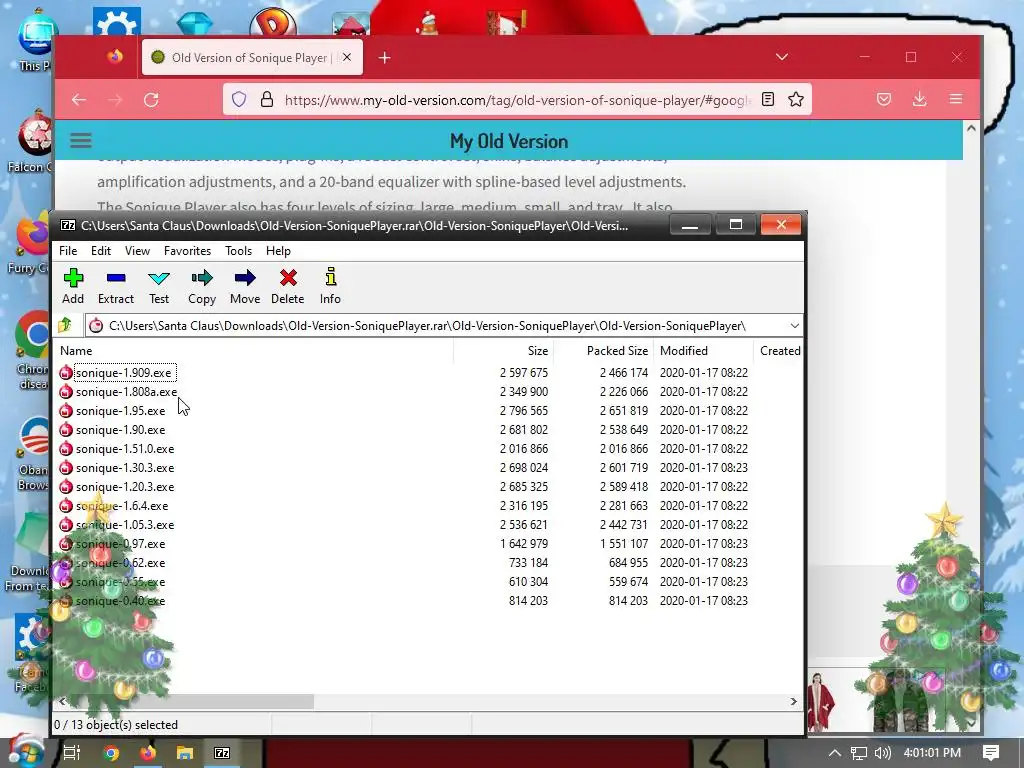Open a new Firefox tab with plus
Viewport: 1024px width, 768px height.
385,57
